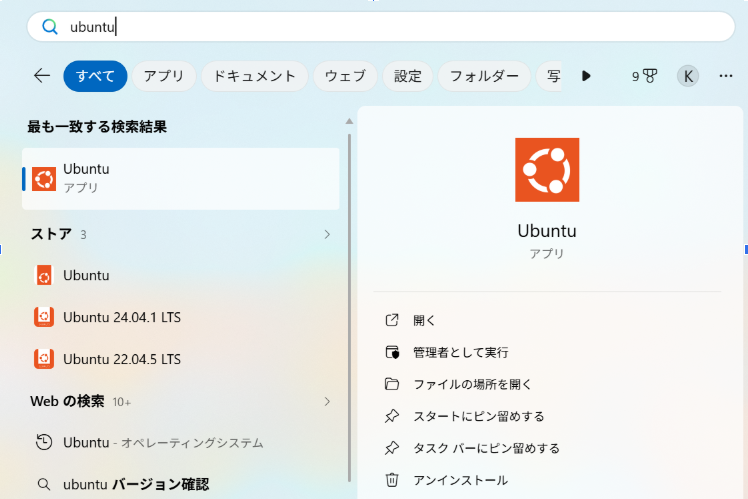Image resolution: width=748 pixels, height=499 pixels.
Task: Expand the ストア section chevron
Action: coord(327,234)
